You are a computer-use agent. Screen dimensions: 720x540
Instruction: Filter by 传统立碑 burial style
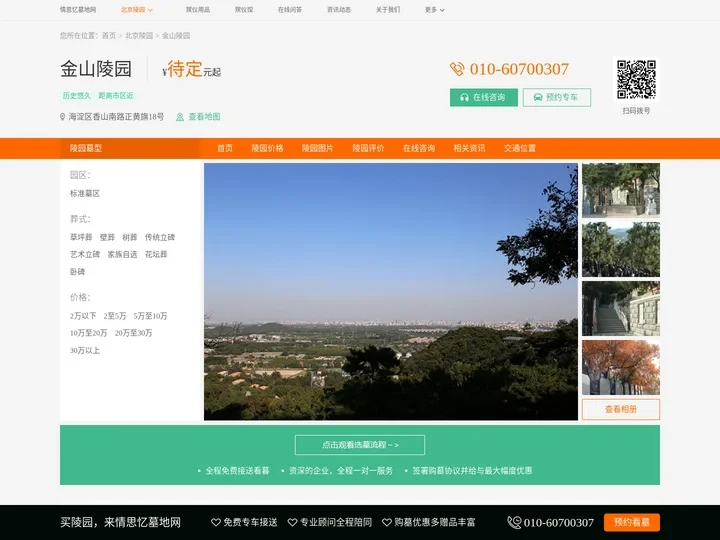click(160, 237)
